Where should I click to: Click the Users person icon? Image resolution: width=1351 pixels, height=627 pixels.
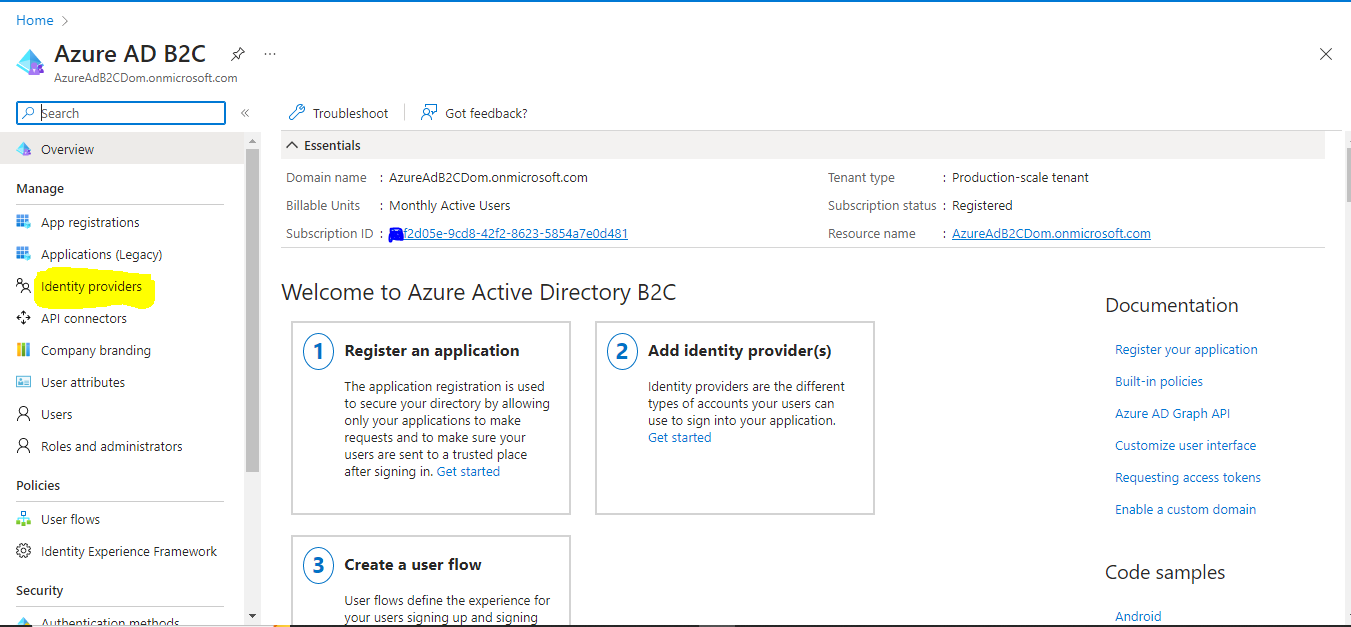[x=24, y=414]
